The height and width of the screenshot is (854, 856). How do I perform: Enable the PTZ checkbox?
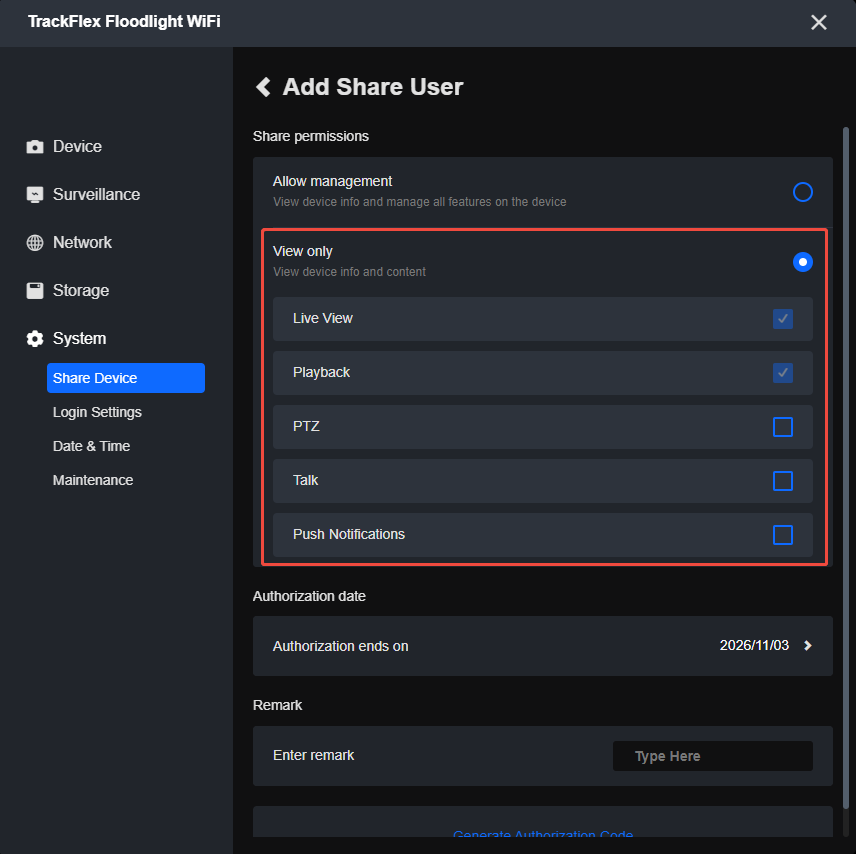782,427
